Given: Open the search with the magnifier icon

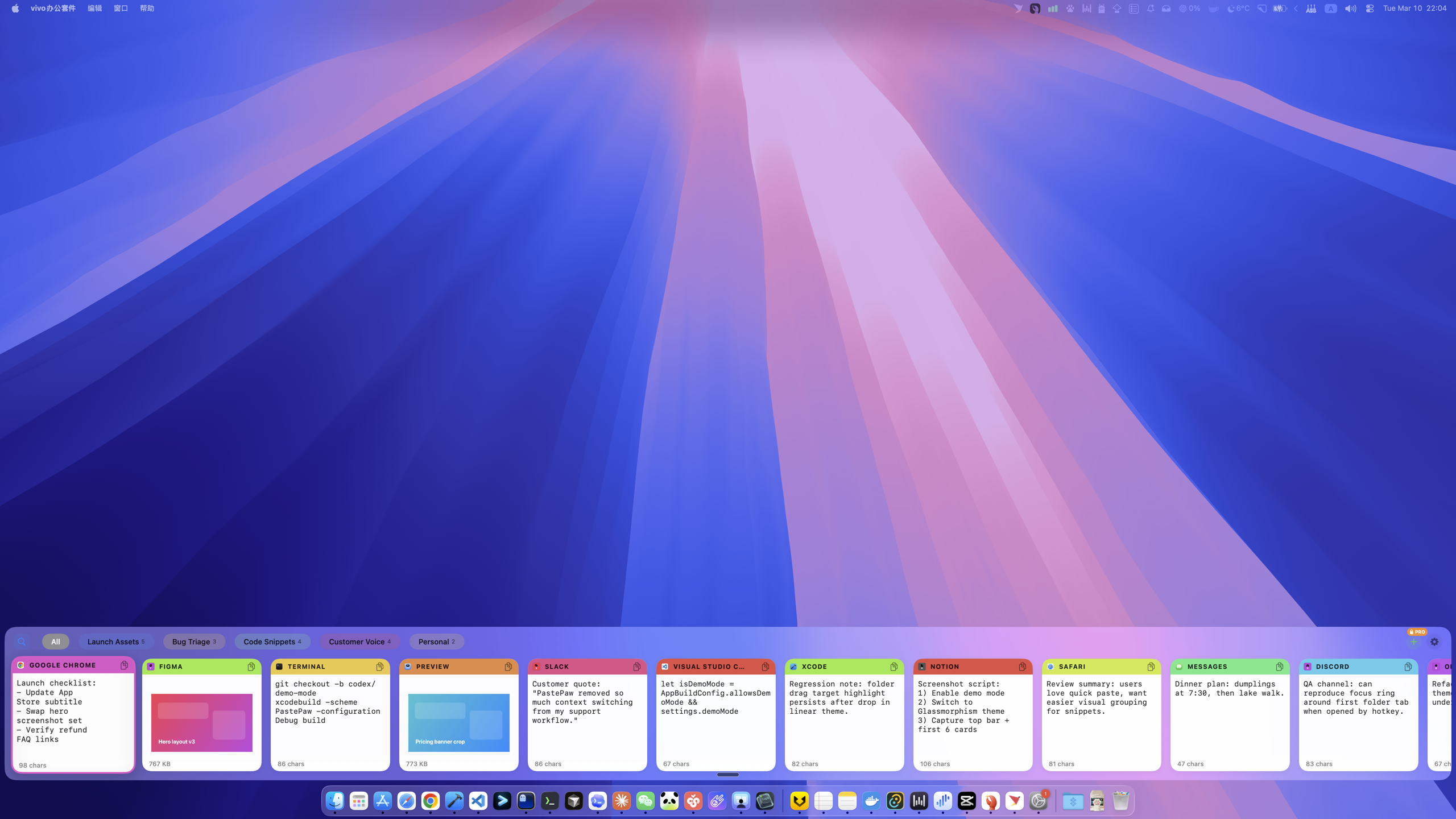Looking at the screenshot, I should point(22,642).
